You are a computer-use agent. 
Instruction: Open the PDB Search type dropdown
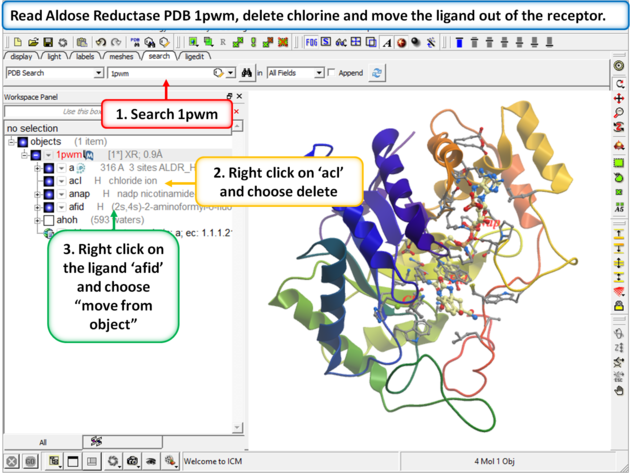98,73
